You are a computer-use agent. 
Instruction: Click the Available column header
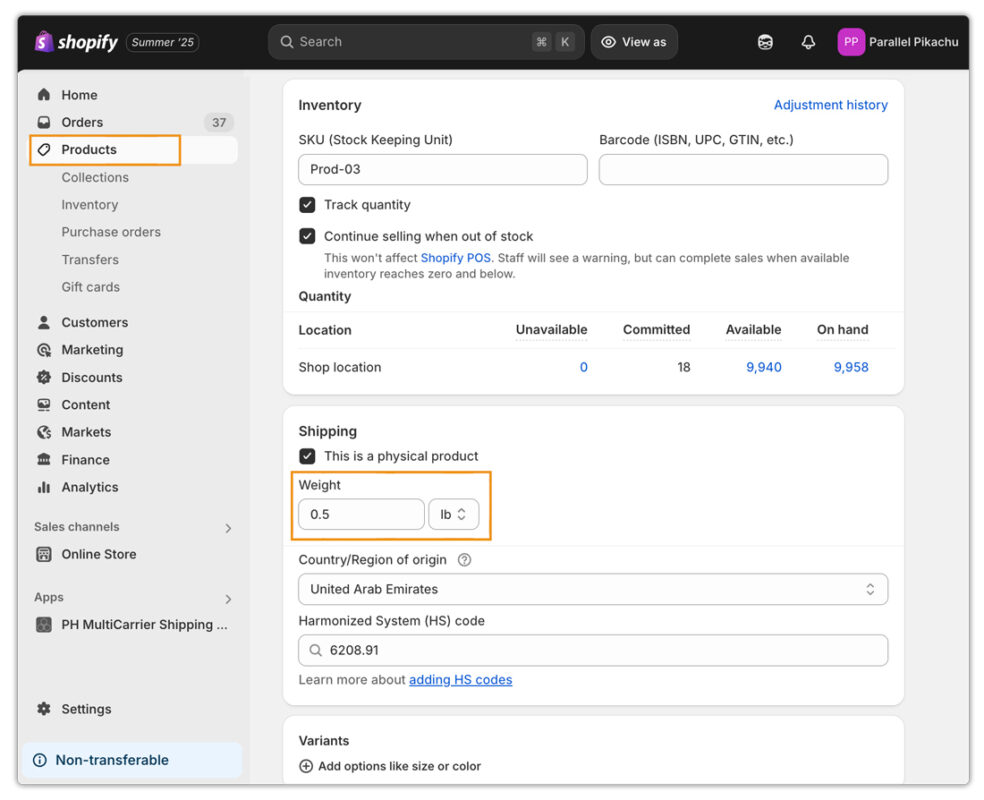tap(753, 329)
